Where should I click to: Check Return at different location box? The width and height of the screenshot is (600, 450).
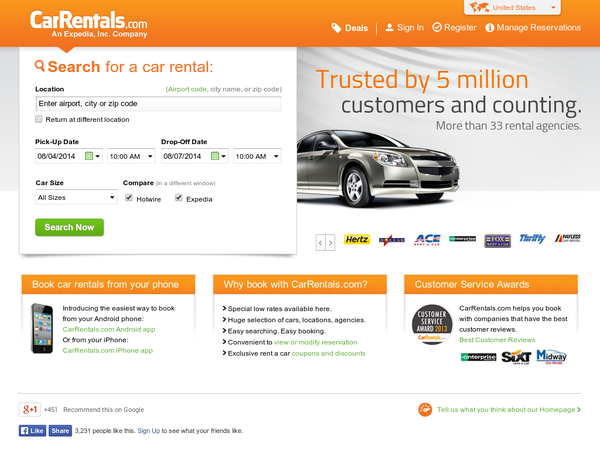point(39,119)
